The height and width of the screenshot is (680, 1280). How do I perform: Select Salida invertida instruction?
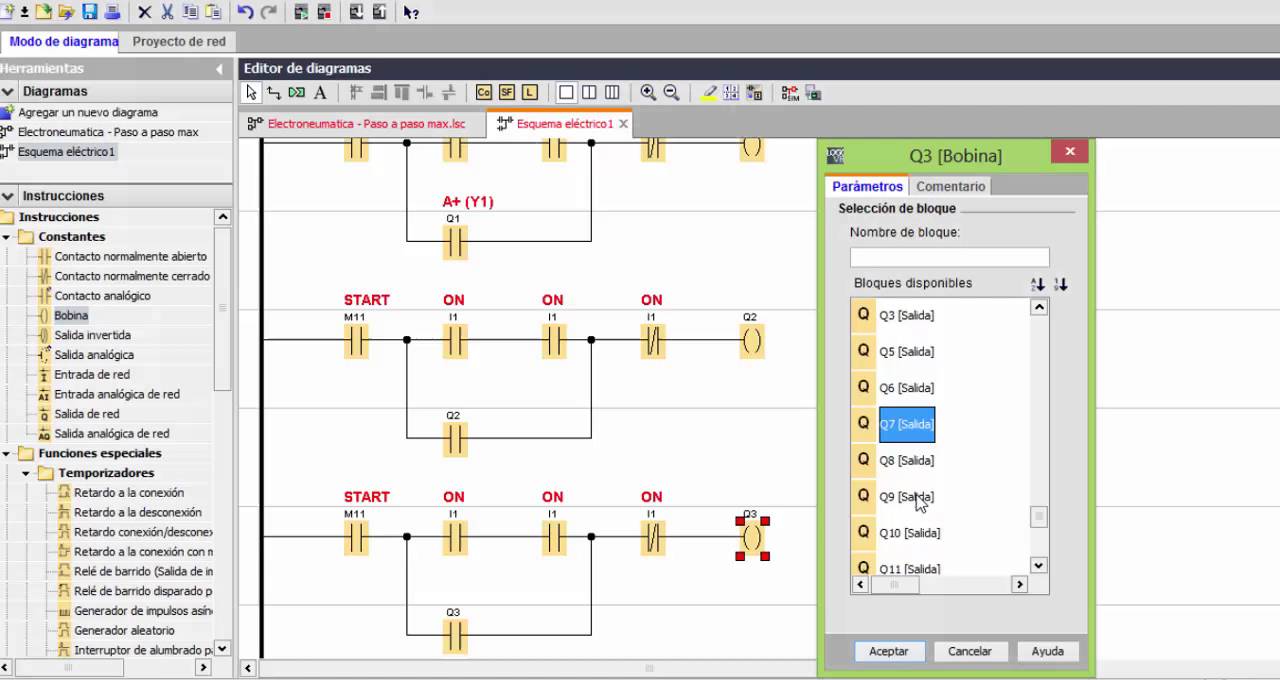92,335
